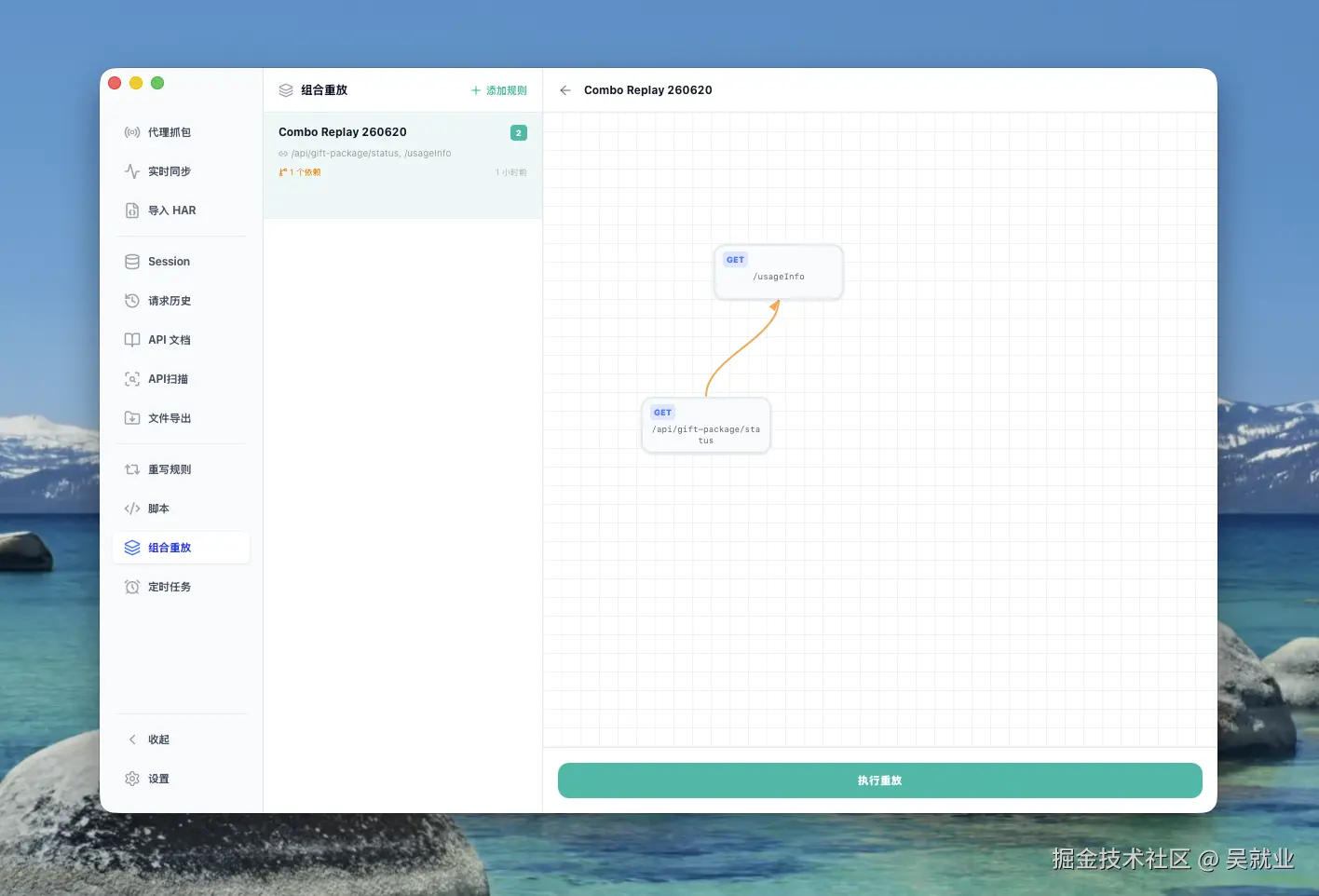The height and width of the screenshot is (896, 1319).
Task: Open the 导入 HAR file icon
Action: pyautogui.click(x=132, y=210)
